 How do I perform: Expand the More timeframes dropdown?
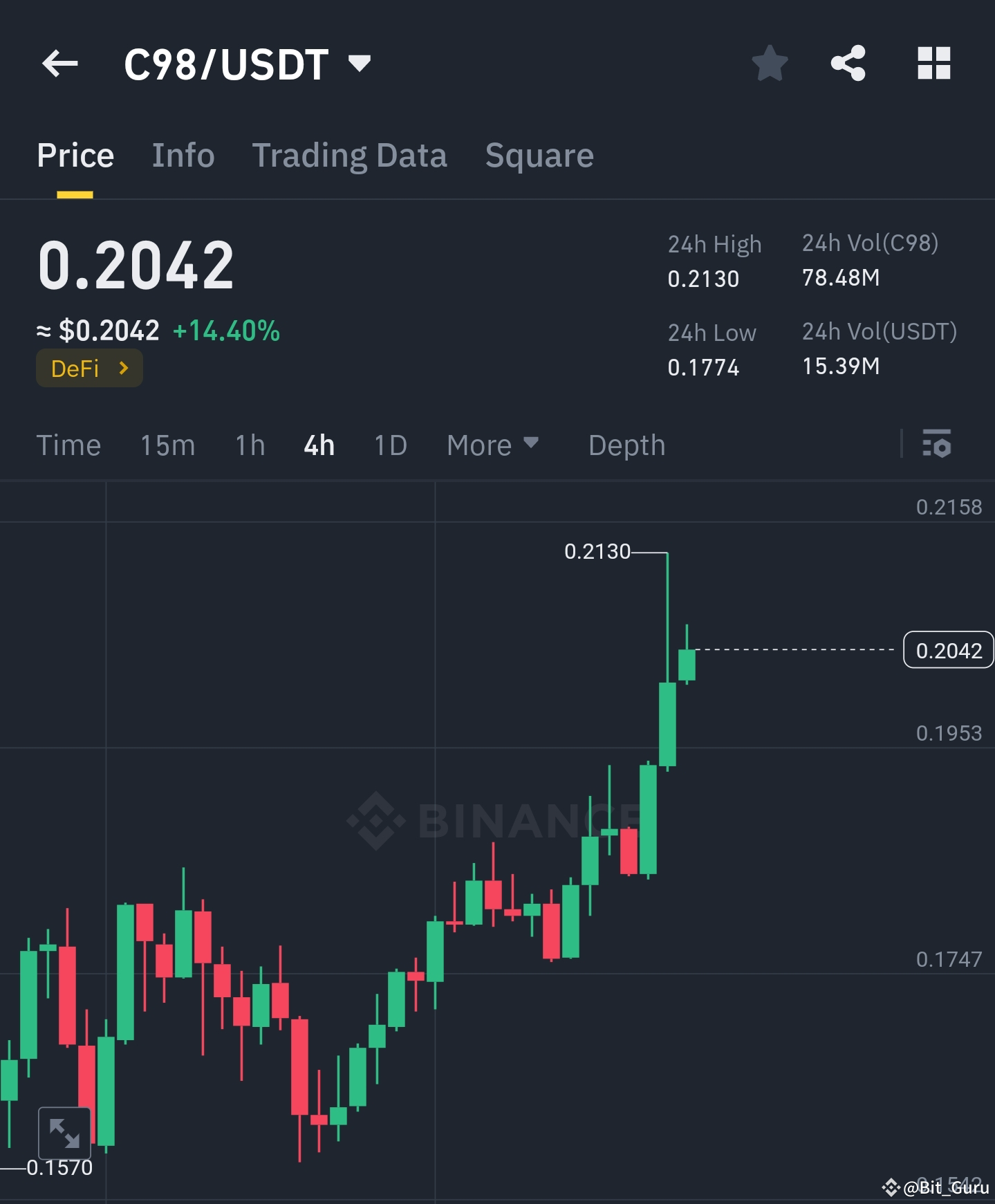[492, 445]
